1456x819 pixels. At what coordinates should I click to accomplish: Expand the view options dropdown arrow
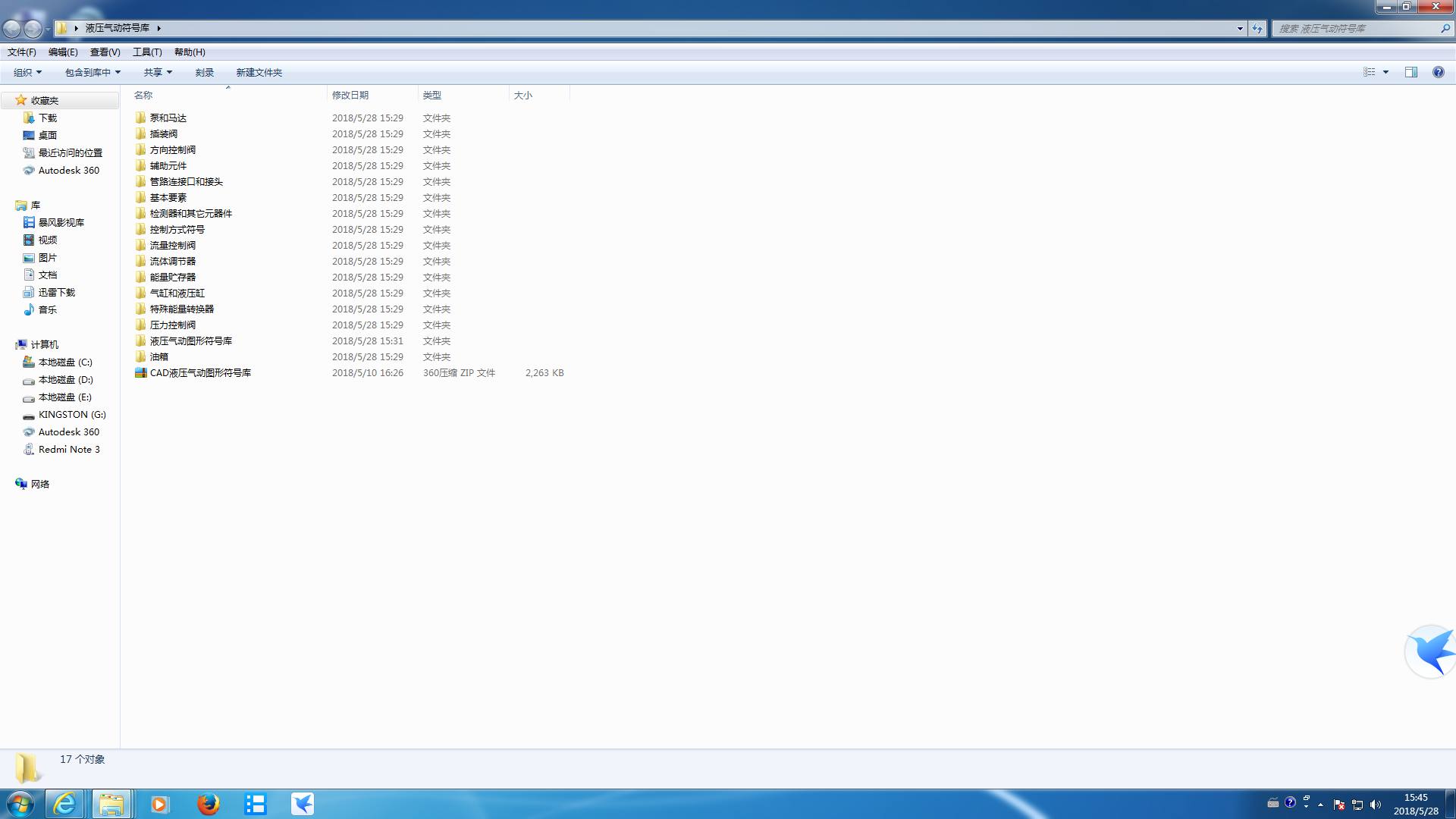[1385, 72]
